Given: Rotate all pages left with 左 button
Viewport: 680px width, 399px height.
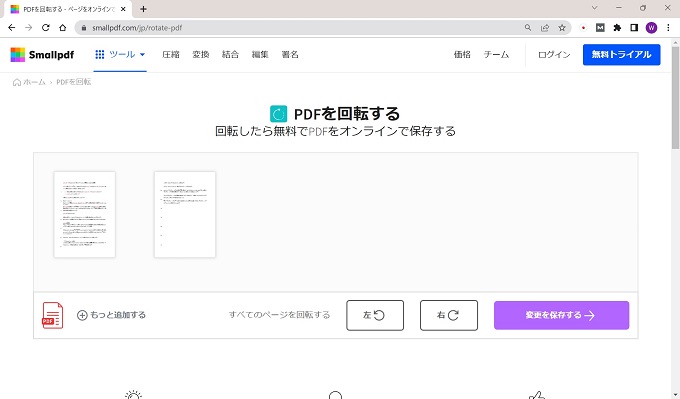Looking at the screenshot, I should click(375, 315).
